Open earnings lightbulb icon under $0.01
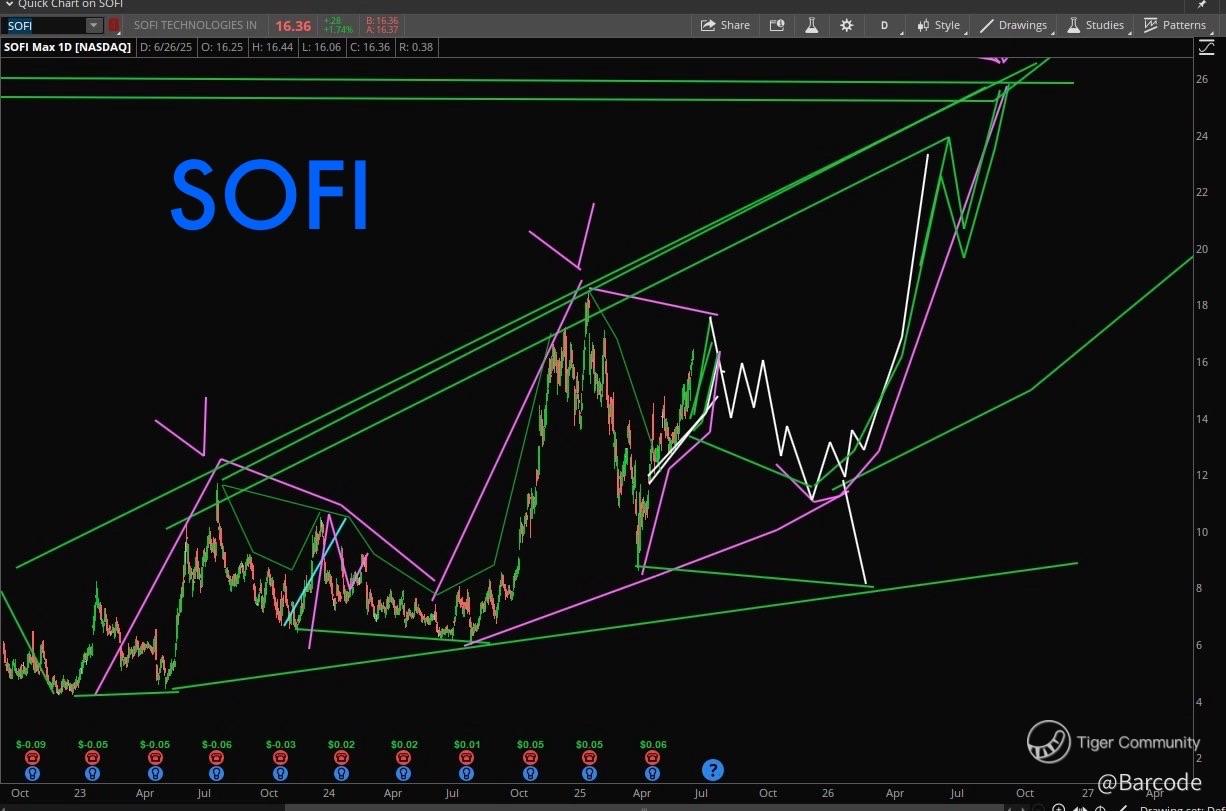Viewport: 1226px width, 811px height. coord(465,773)
